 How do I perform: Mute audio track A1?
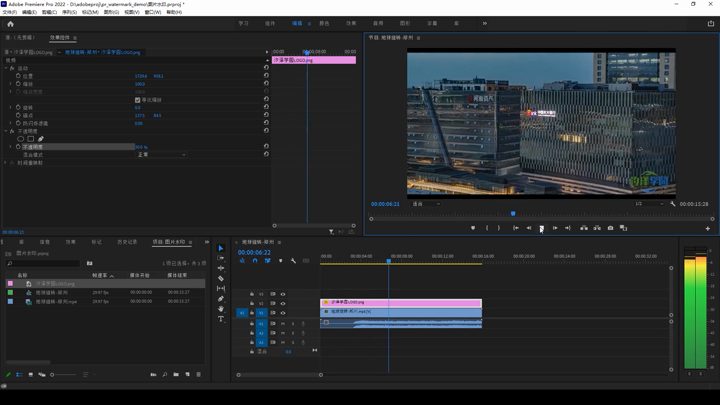(282, 323)
